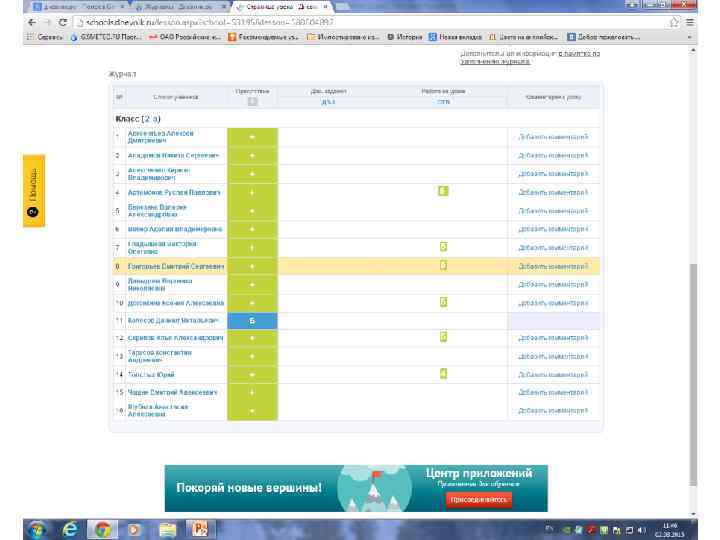
Task: Open the отв work column link
Action: (443, 102)
